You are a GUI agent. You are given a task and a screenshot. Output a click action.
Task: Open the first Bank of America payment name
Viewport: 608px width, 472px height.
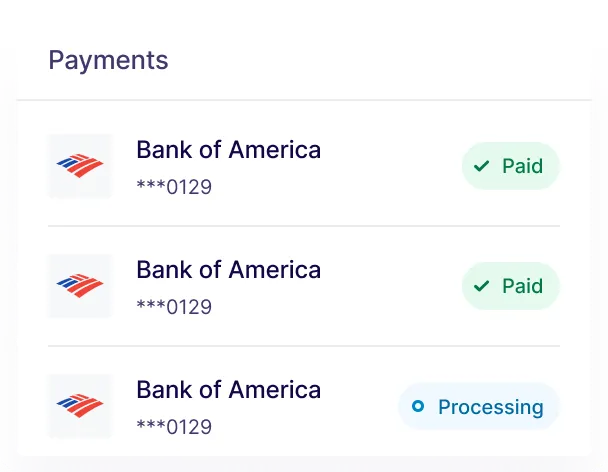coord(228,150)
